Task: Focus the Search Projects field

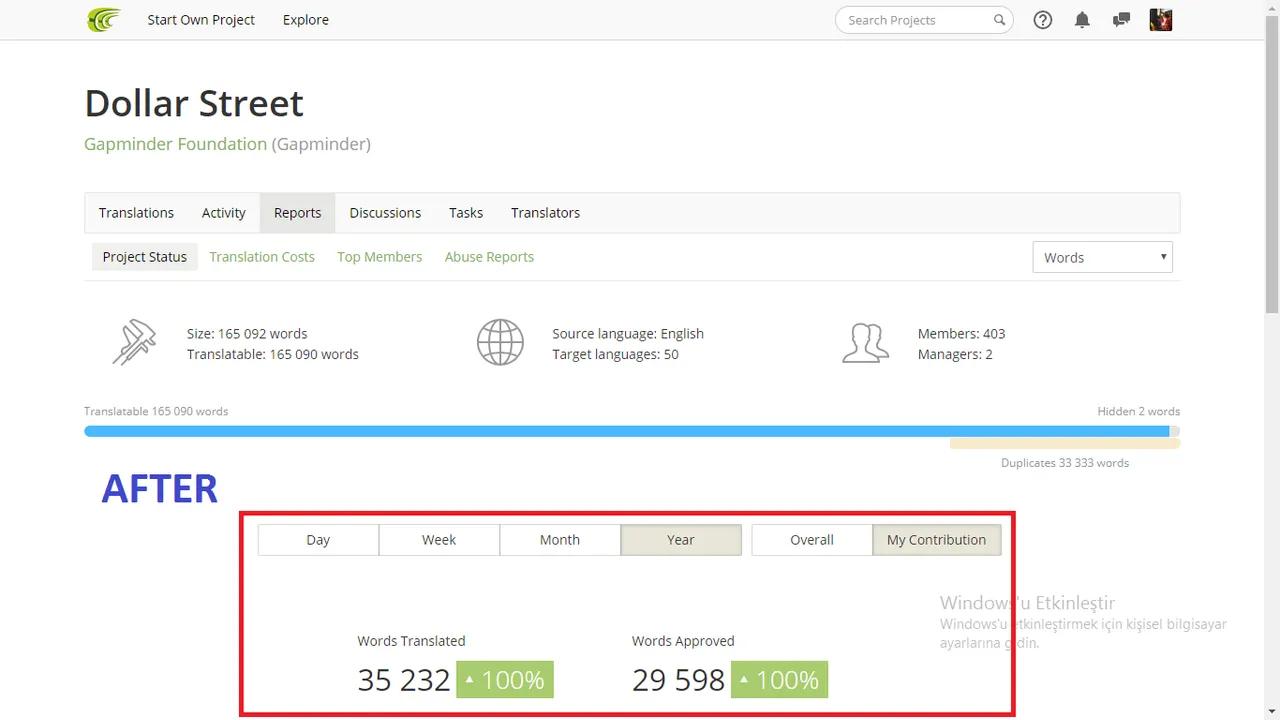Action: click(924, 20)
